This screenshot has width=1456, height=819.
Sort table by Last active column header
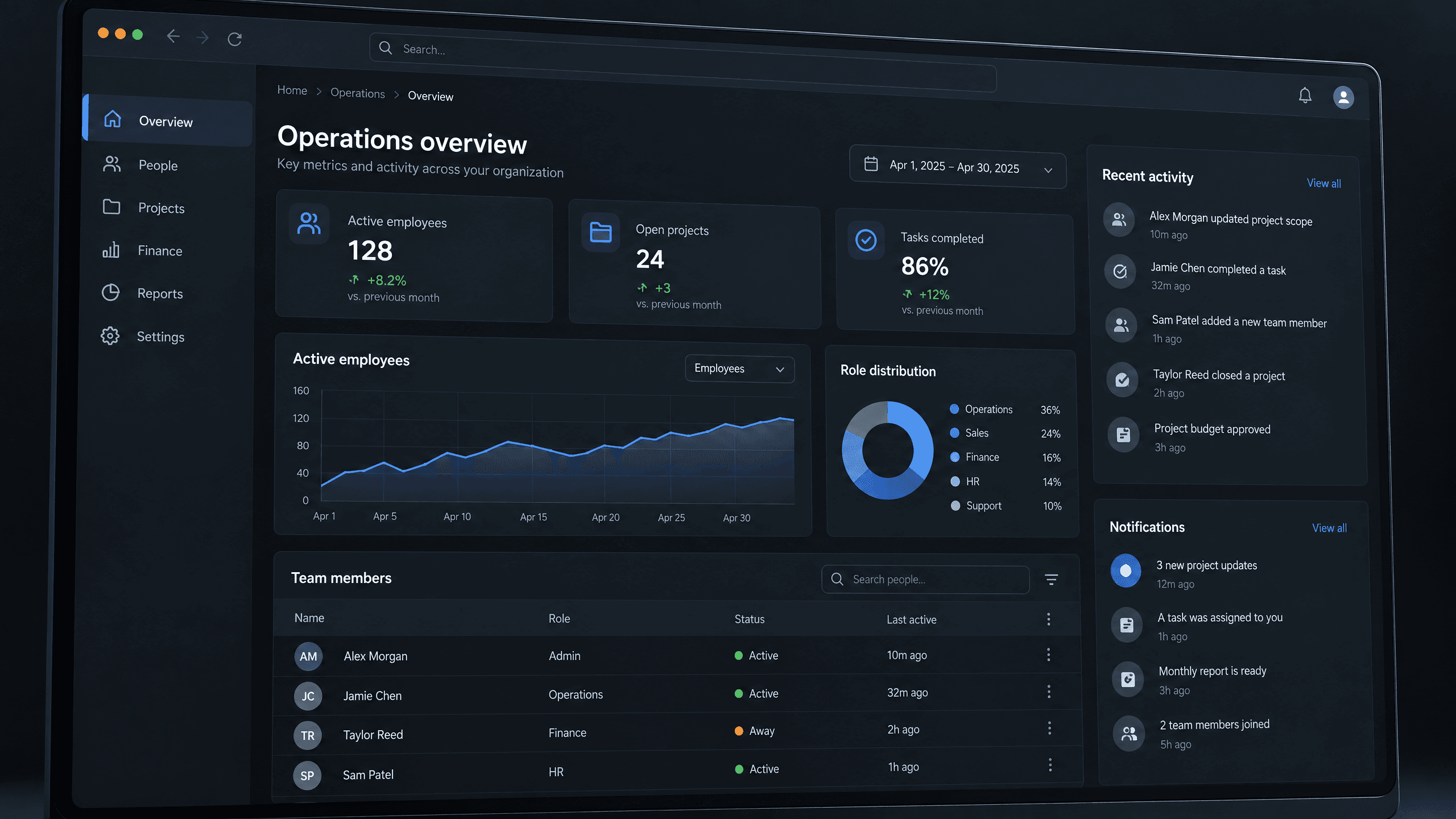(911, 619)
